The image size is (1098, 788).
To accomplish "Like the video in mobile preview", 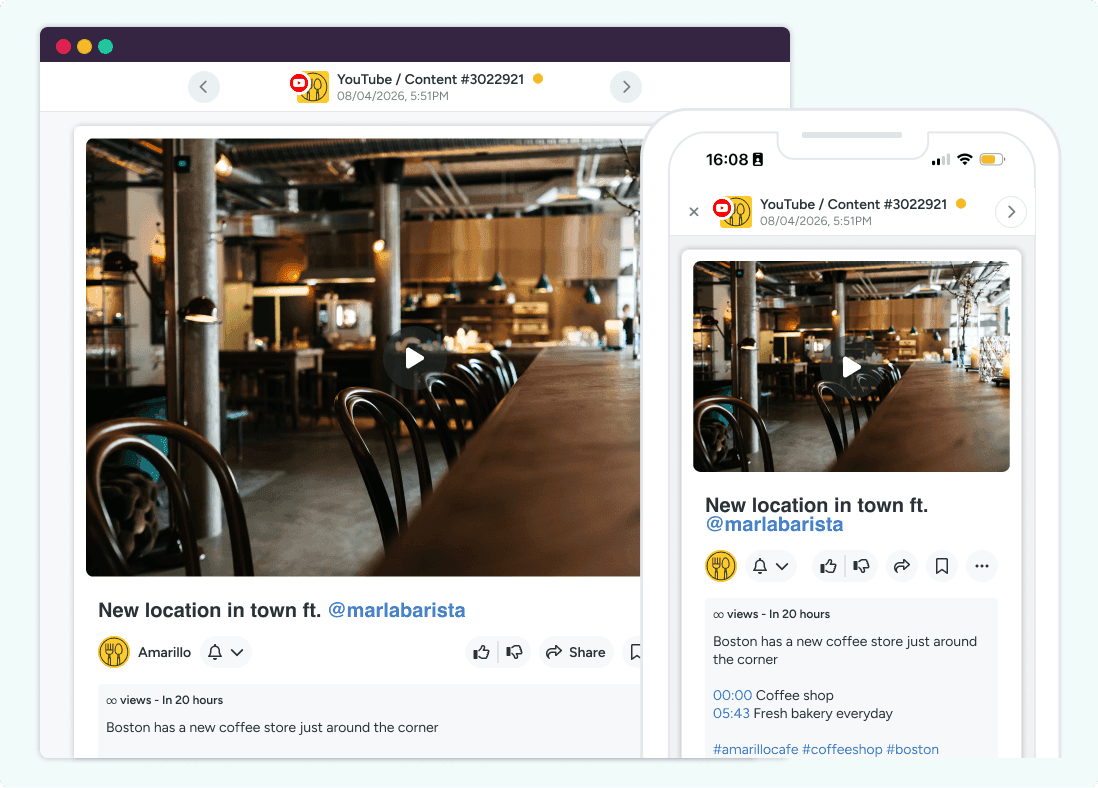I will (x=828, y=566).
